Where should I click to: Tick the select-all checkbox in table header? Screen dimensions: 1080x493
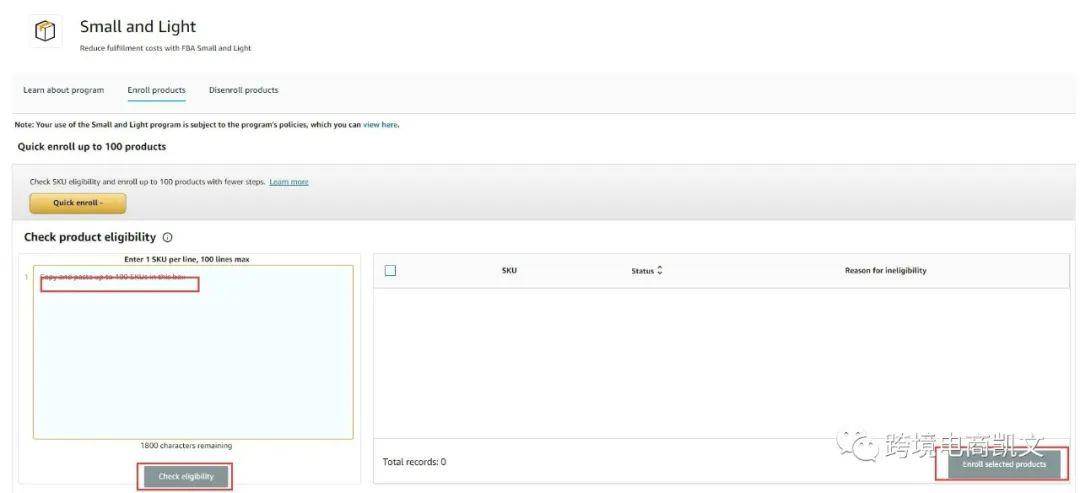coord(390,271)
